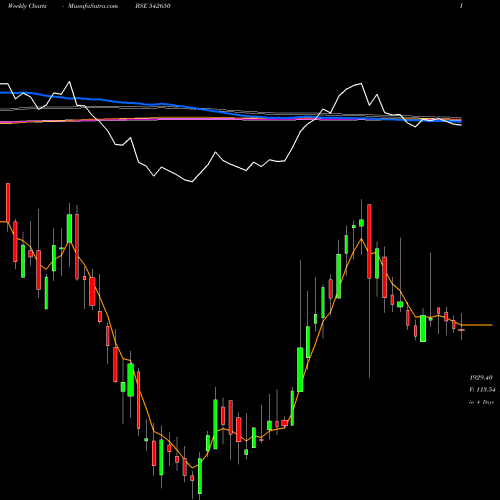
Task: Click the 'in 4 Days' text
Action: click(481, 402)
